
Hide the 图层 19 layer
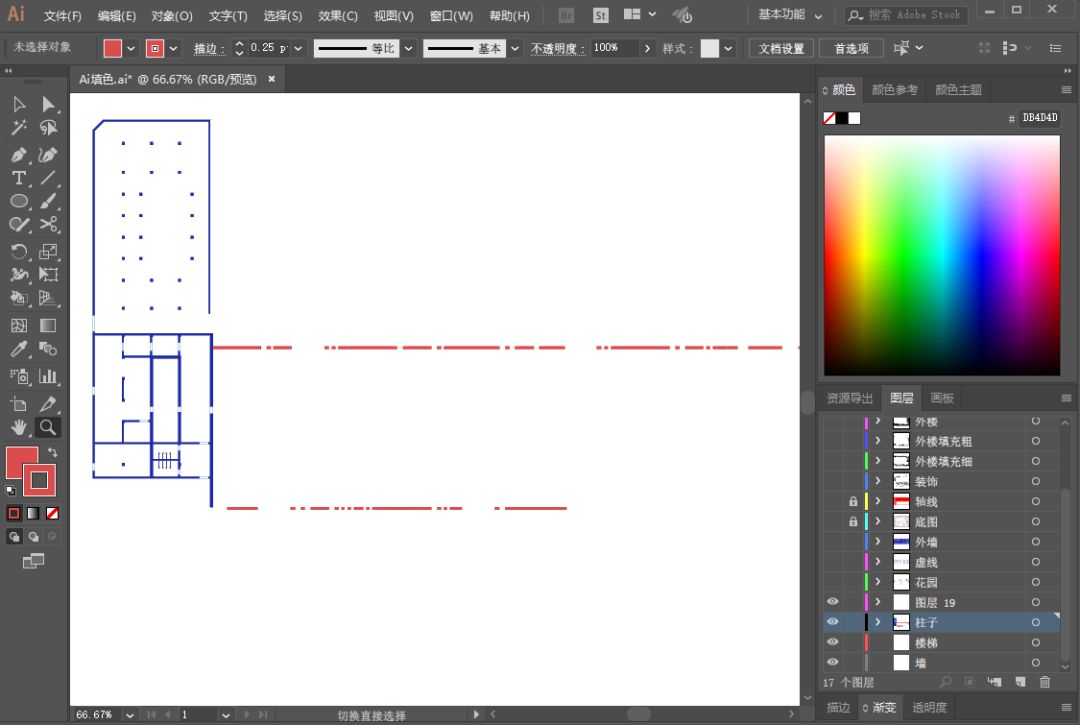point(833,602)
